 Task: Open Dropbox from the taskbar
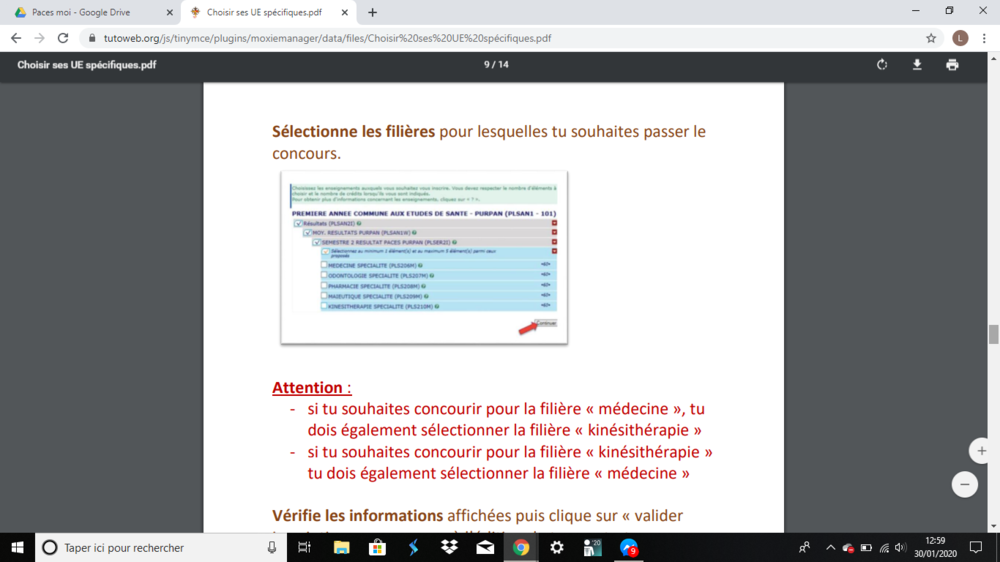(449, 547)
